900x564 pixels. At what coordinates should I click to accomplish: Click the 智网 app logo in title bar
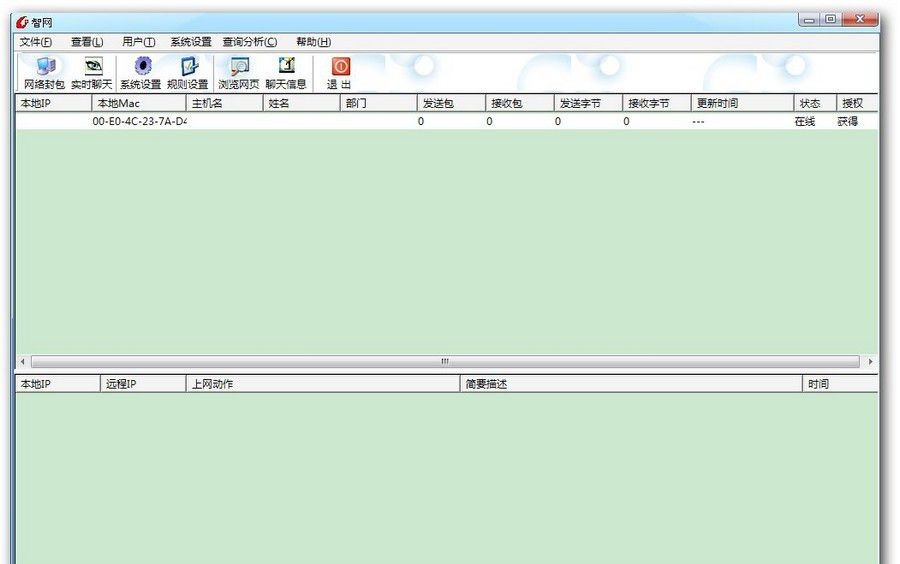click(x=22, y=22)
